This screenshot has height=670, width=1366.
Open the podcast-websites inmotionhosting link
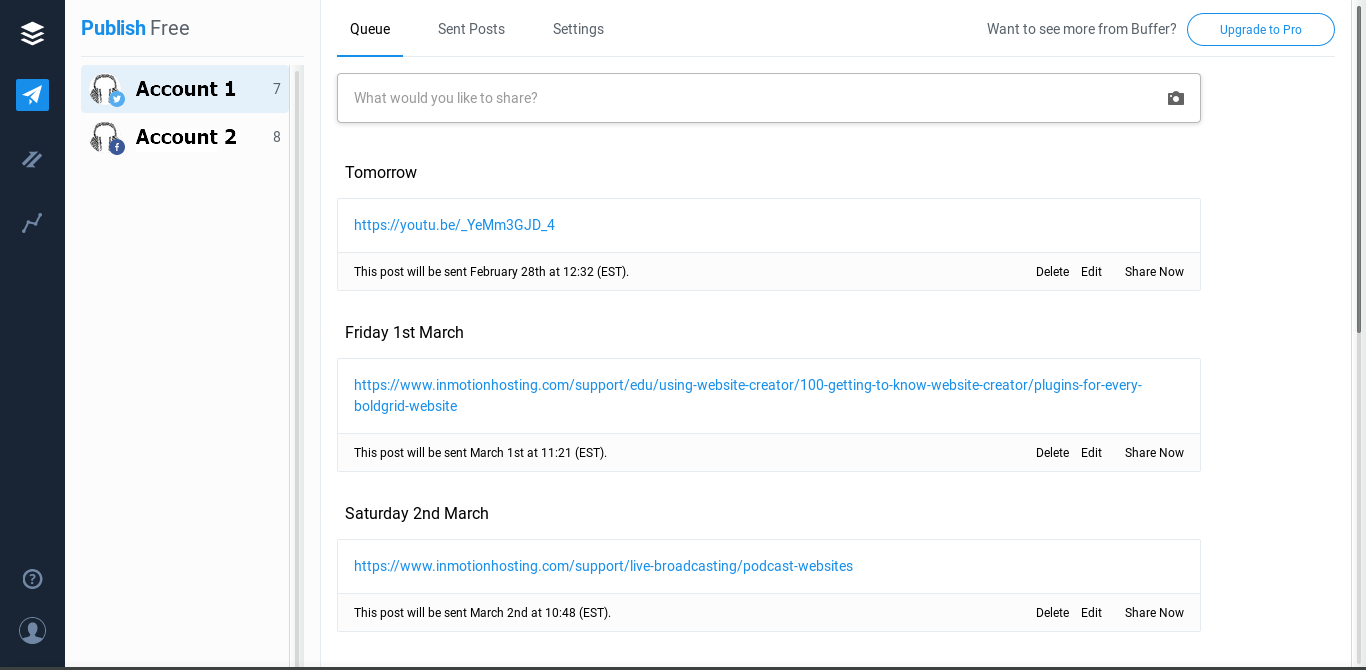[603, 566]
